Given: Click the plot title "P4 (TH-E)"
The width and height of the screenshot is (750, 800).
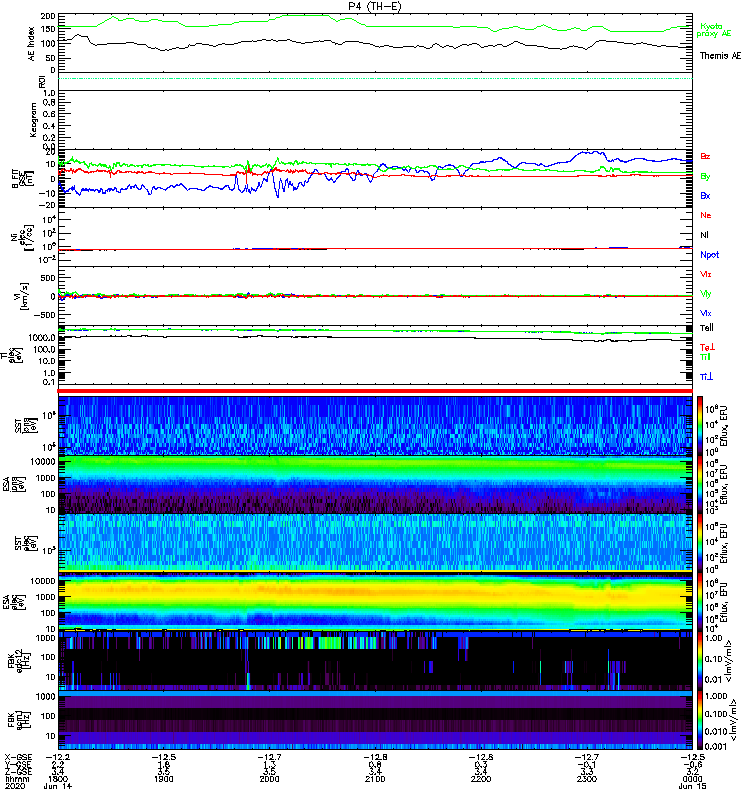Looking at the screenshot, I should tap(375, 6).
